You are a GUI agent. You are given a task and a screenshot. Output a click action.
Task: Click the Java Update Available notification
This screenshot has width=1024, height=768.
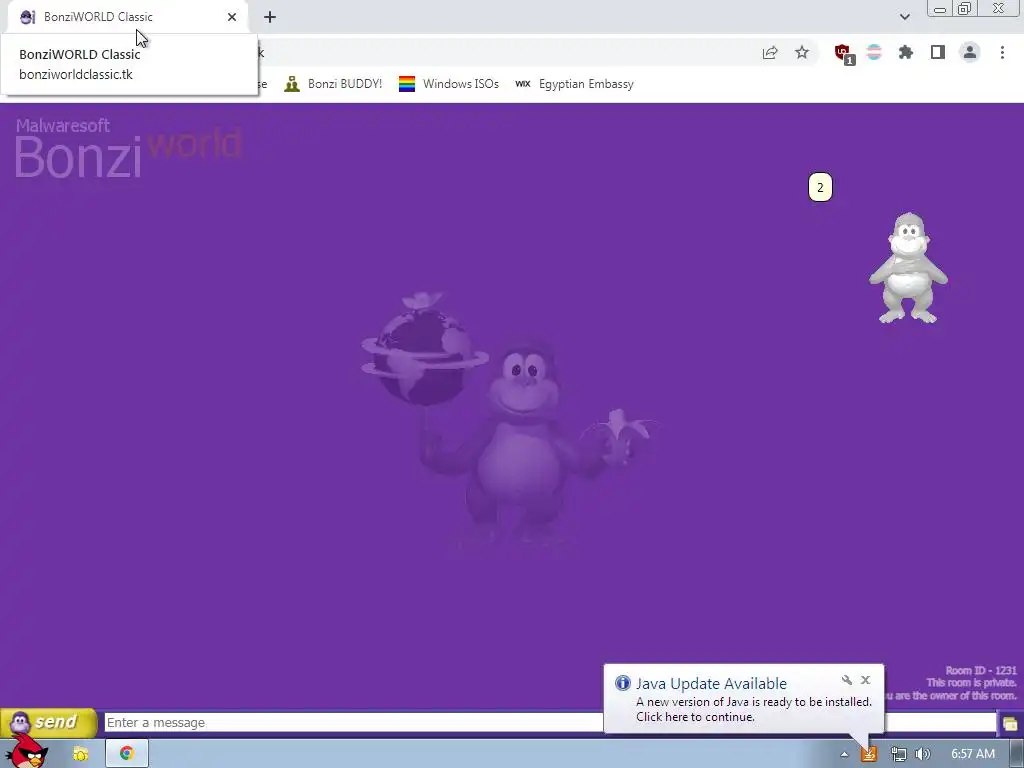coord(744,699)
